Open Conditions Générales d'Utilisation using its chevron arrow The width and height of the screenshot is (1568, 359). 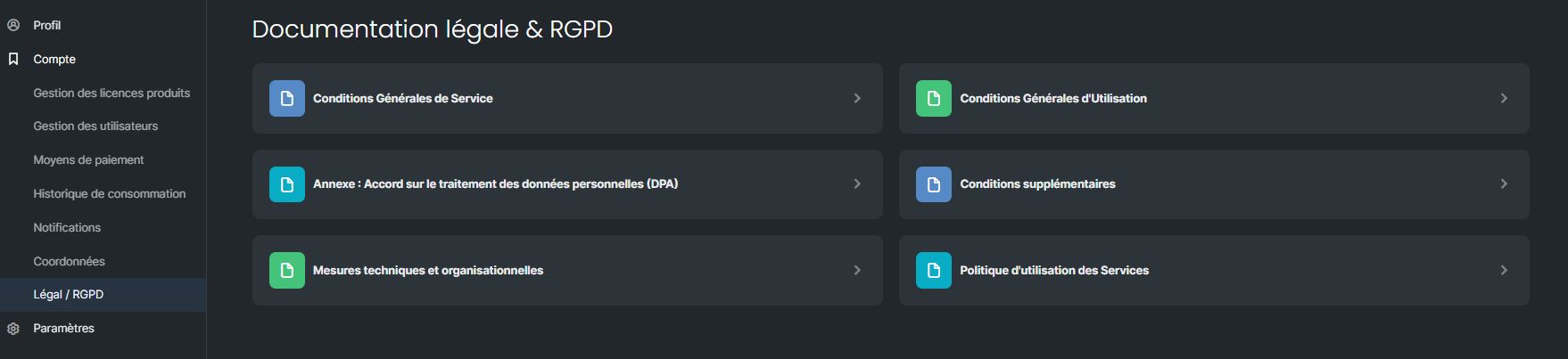pyautogui.click(x=1504, y=98)
